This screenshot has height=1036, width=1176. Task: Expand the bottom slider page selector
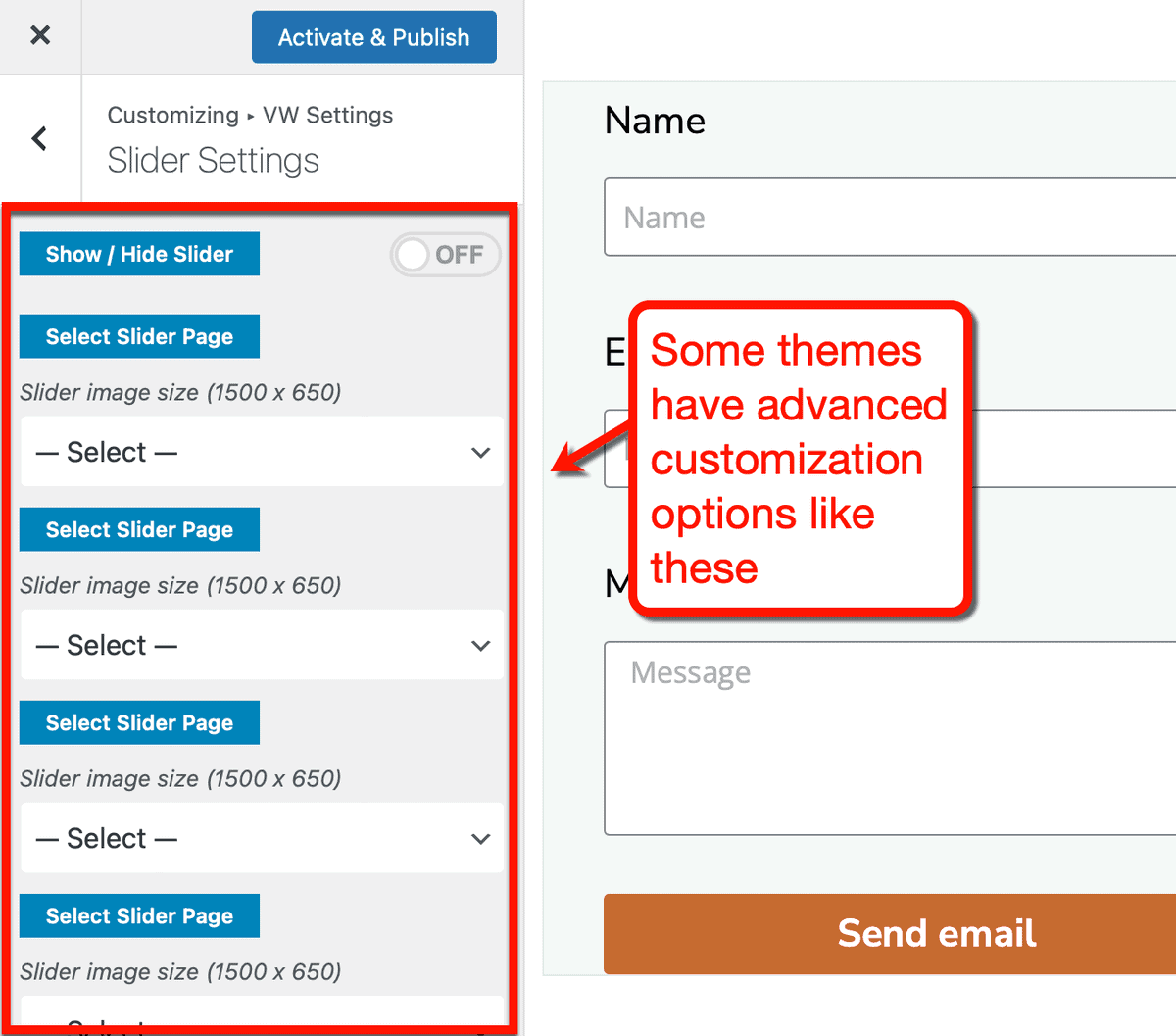point(262,1019)
